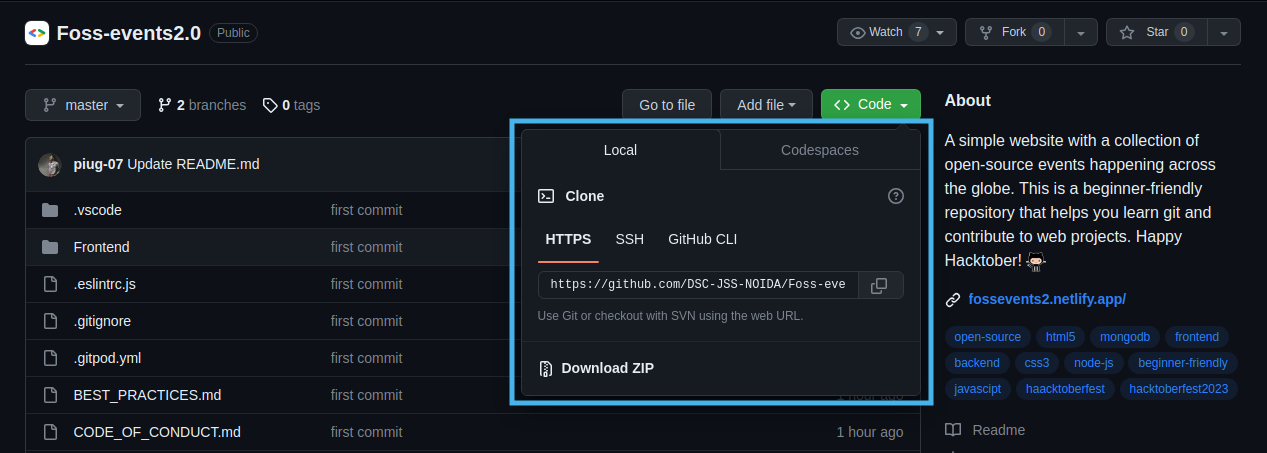The height and width of the screenshot is (453, 1267).
Task: Expand the fork options dropdown arrow
Action: coord(1079,32)
